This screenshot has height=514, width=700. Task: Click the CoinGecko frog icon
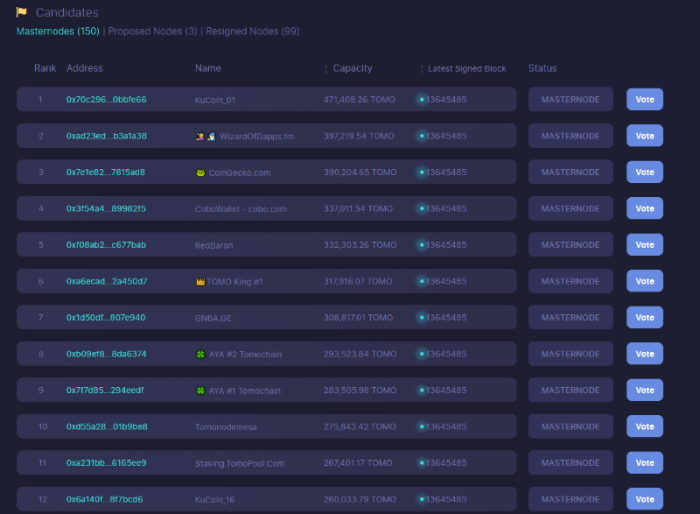(x=200, y=172)
